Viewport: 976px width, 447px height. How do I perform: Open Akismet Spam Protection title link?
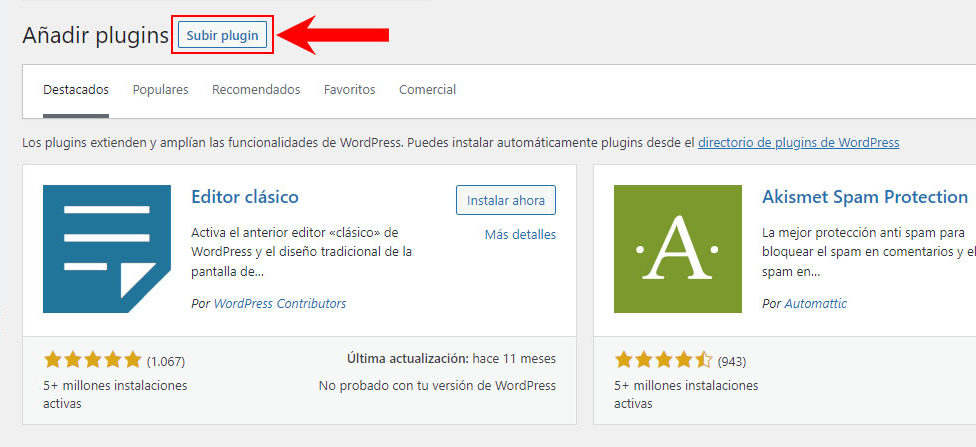tap(865, 197)
